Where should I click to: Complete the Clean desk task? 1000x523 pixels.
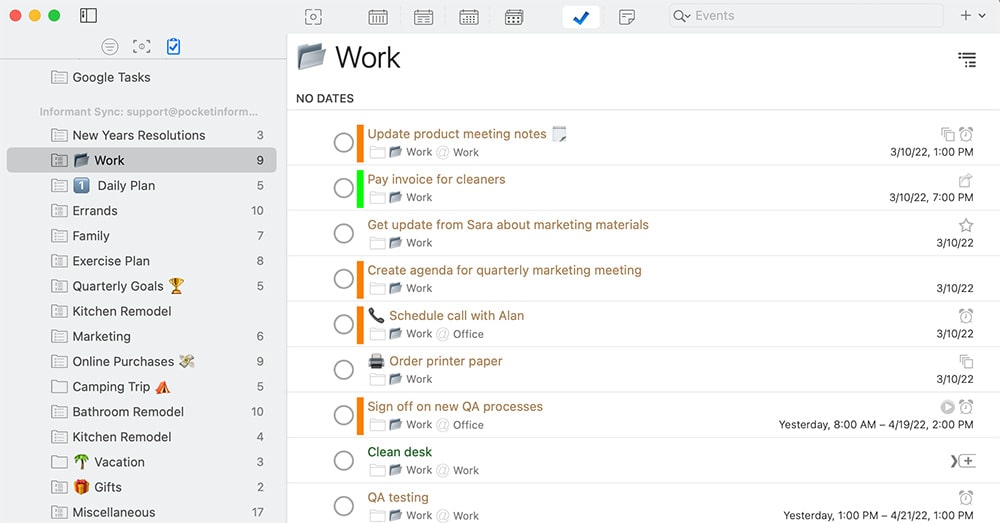click(343, 461)
